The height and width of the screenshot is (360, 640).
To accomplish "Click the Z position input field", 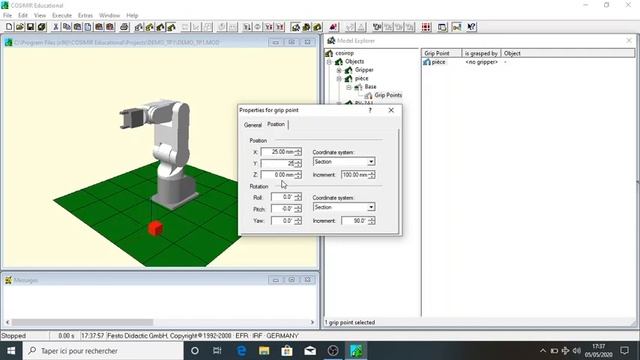I will [278, 175].
